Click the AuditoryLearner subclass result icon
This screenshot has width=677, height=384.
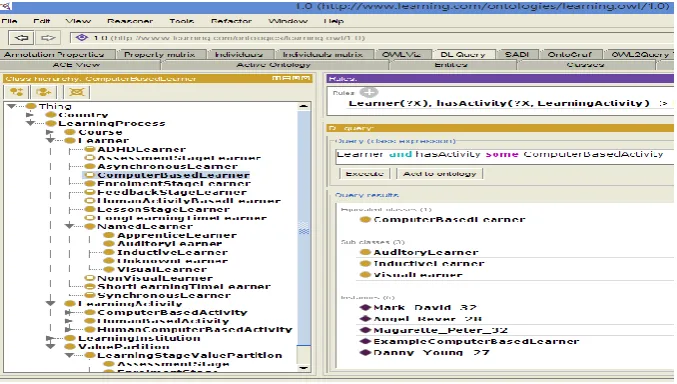(365, 252)
